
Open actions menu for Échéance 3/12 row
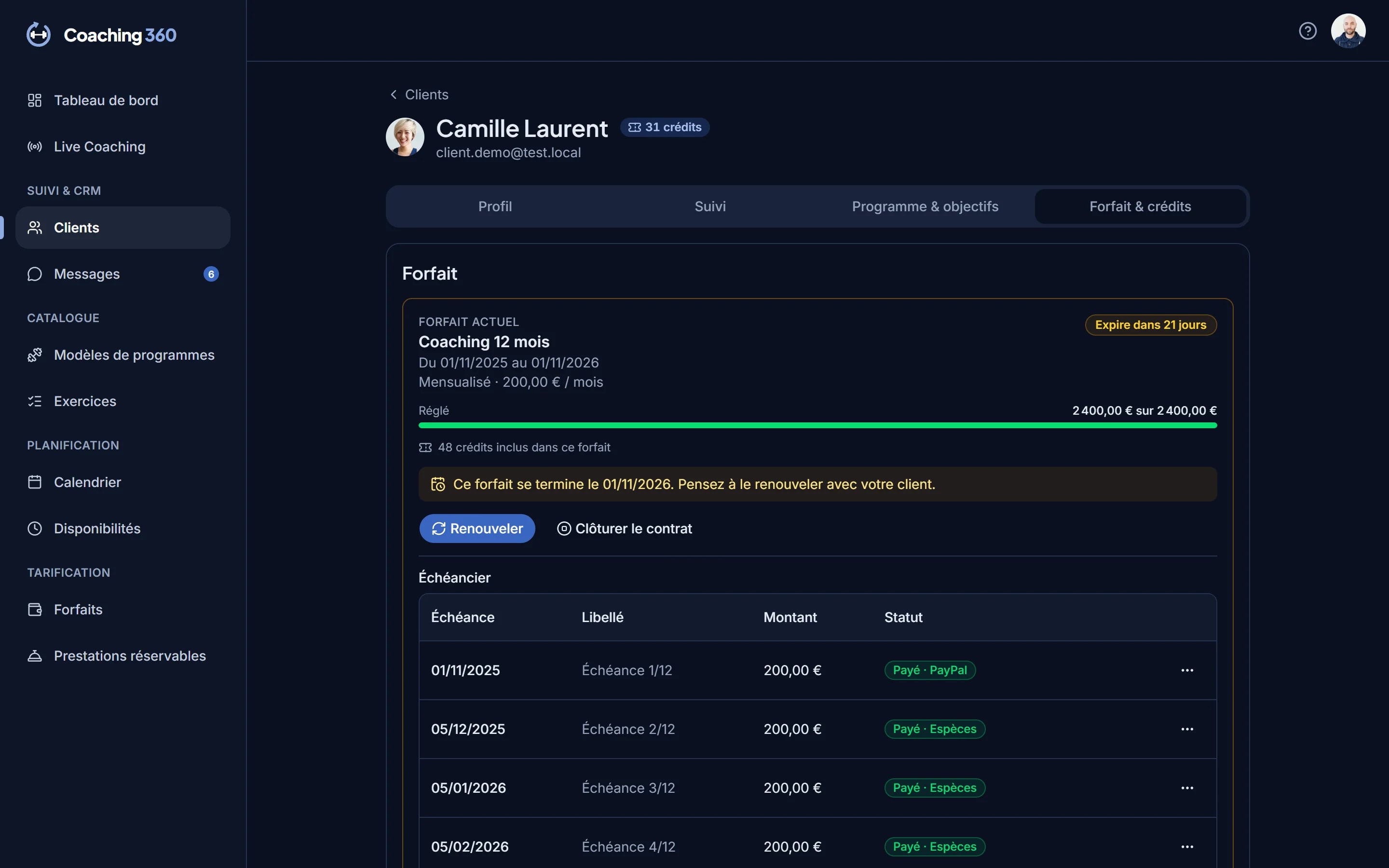(1187, 788)
